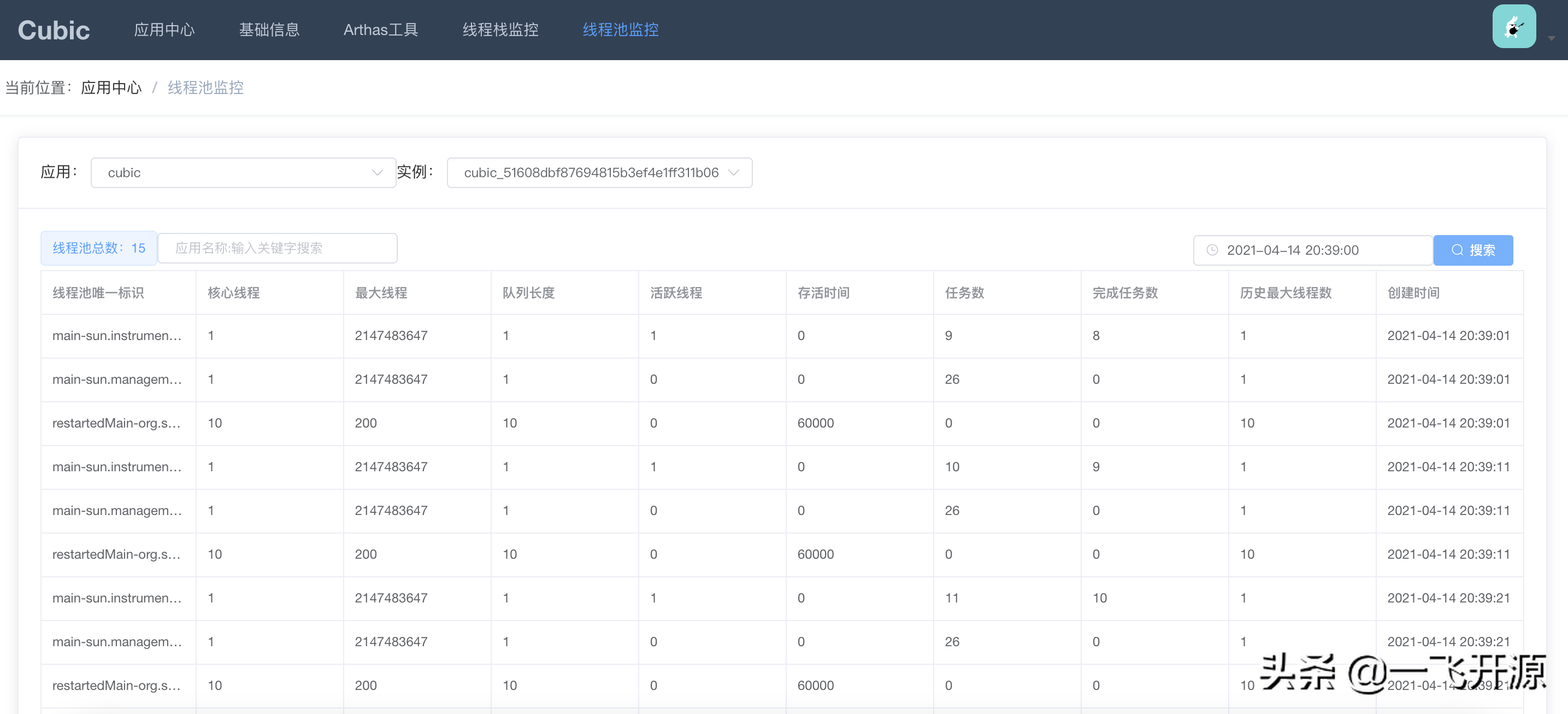The width and height of the screenshot is (1568, 714).
Task: Click 线程池监控 in the breadcrumb
Action: point(206,87)
